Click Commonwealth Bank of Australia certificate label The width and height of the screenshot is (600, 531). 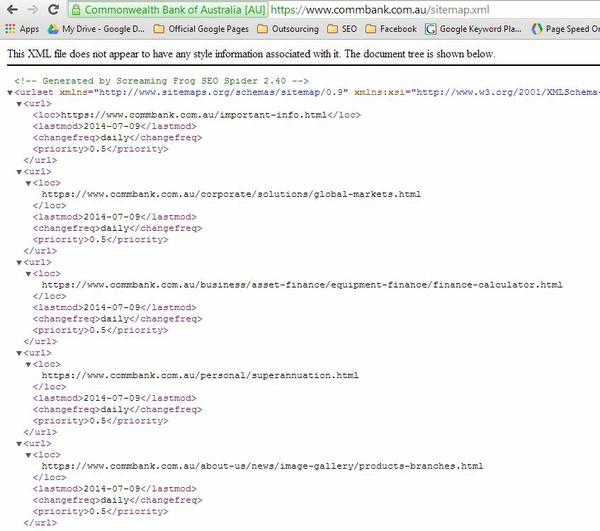[175, 10]
